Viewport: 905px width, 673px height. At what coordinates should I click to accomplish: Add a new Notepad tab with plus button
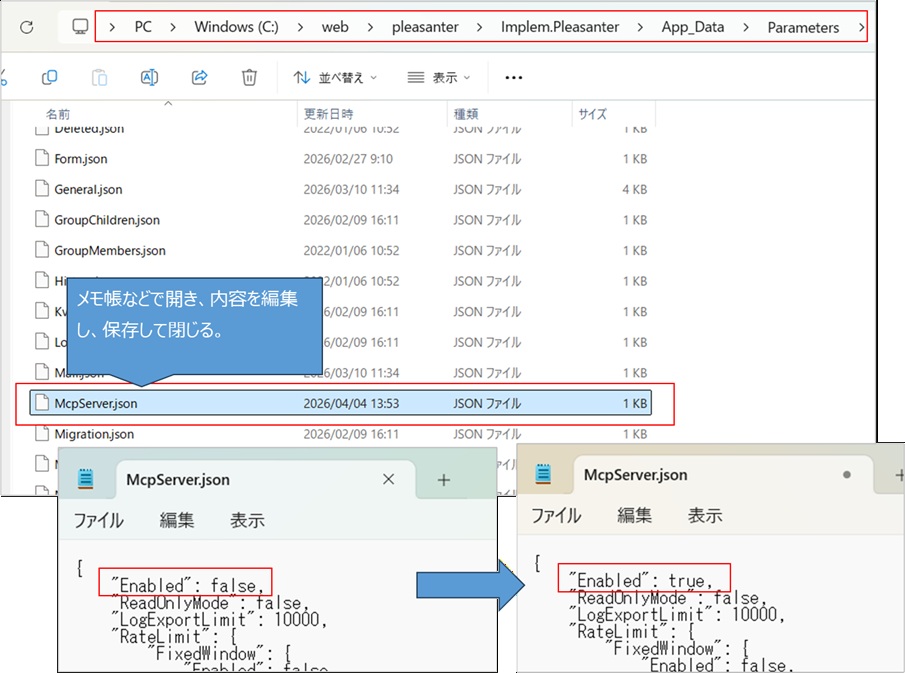tap(444, 480)
